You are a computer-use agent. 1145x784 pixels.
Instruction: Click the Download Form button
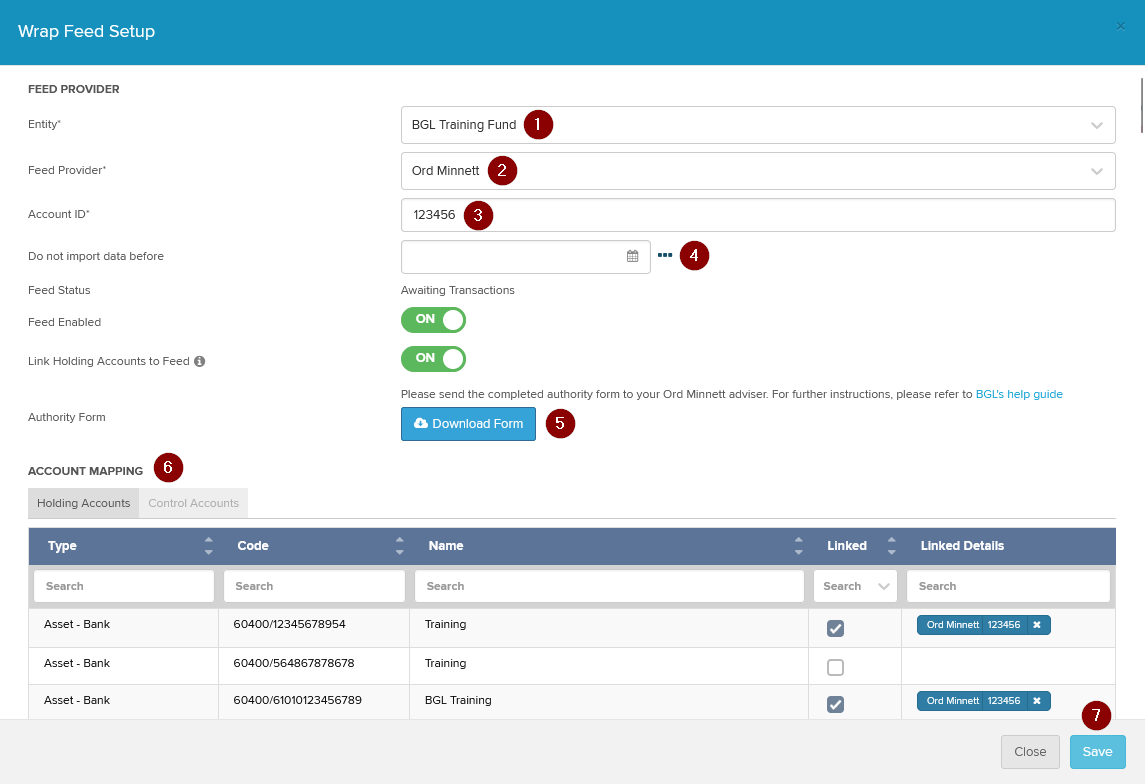pyautogui.click(x=468, y=424)
